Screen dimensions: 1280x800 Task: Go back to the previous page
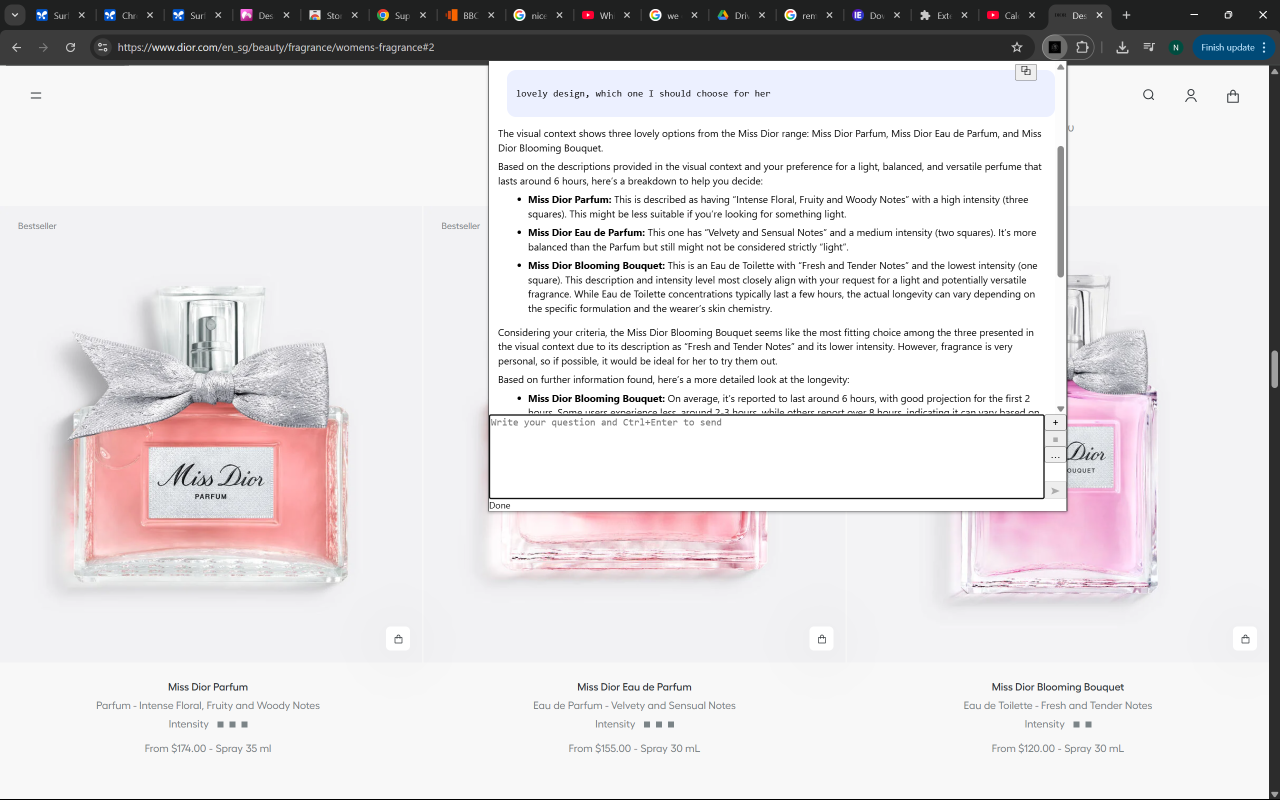tap(16, 47)
